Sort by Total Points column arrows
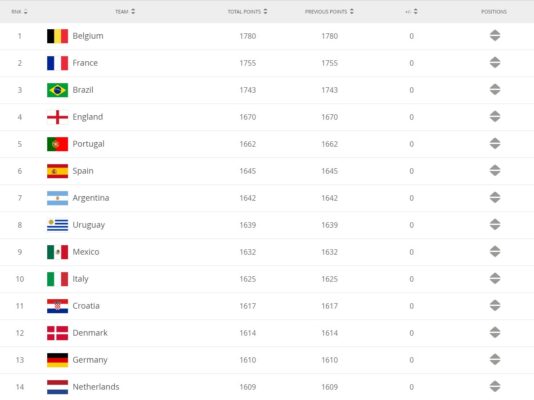 (265, 12)
